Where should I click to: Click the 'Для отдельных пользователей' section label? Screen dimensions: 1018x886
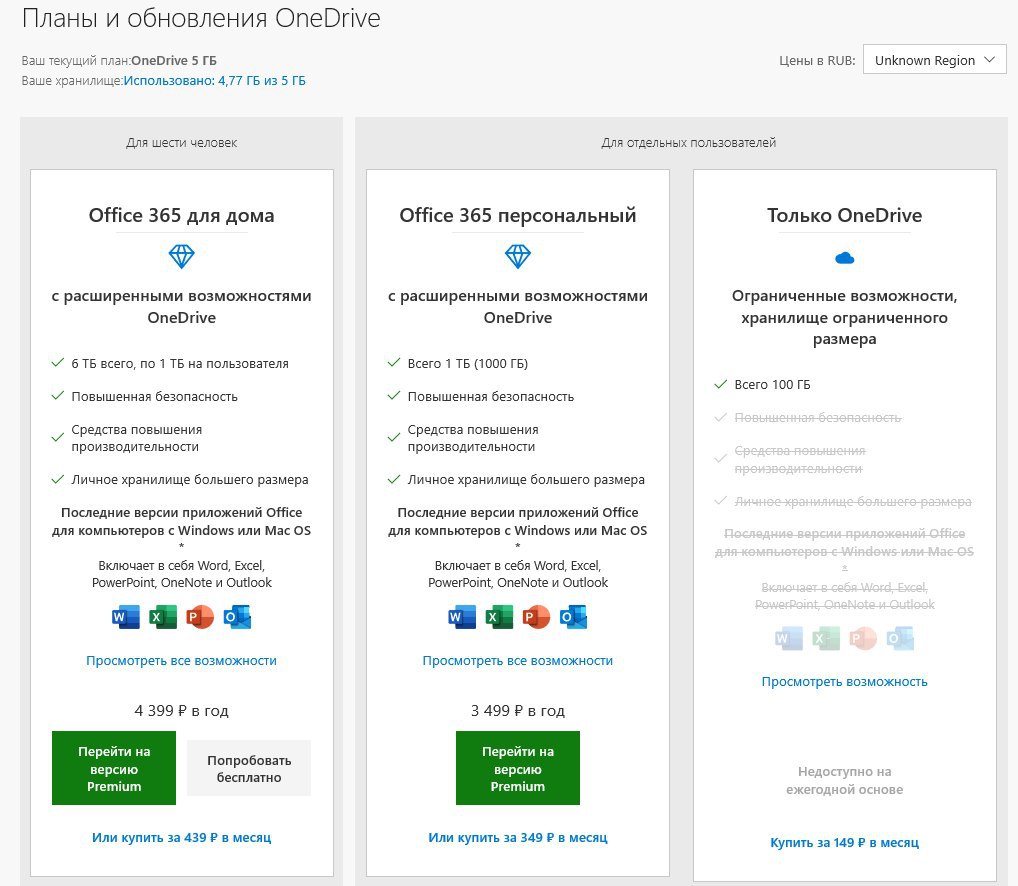point(689,142)
